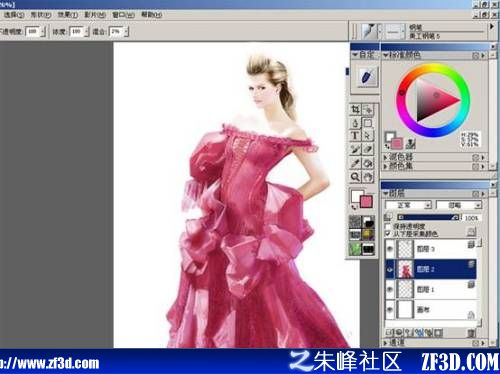Click the new watercolor layer button
The height and width of the screenshot is (374, 500).
pos(419,332)
